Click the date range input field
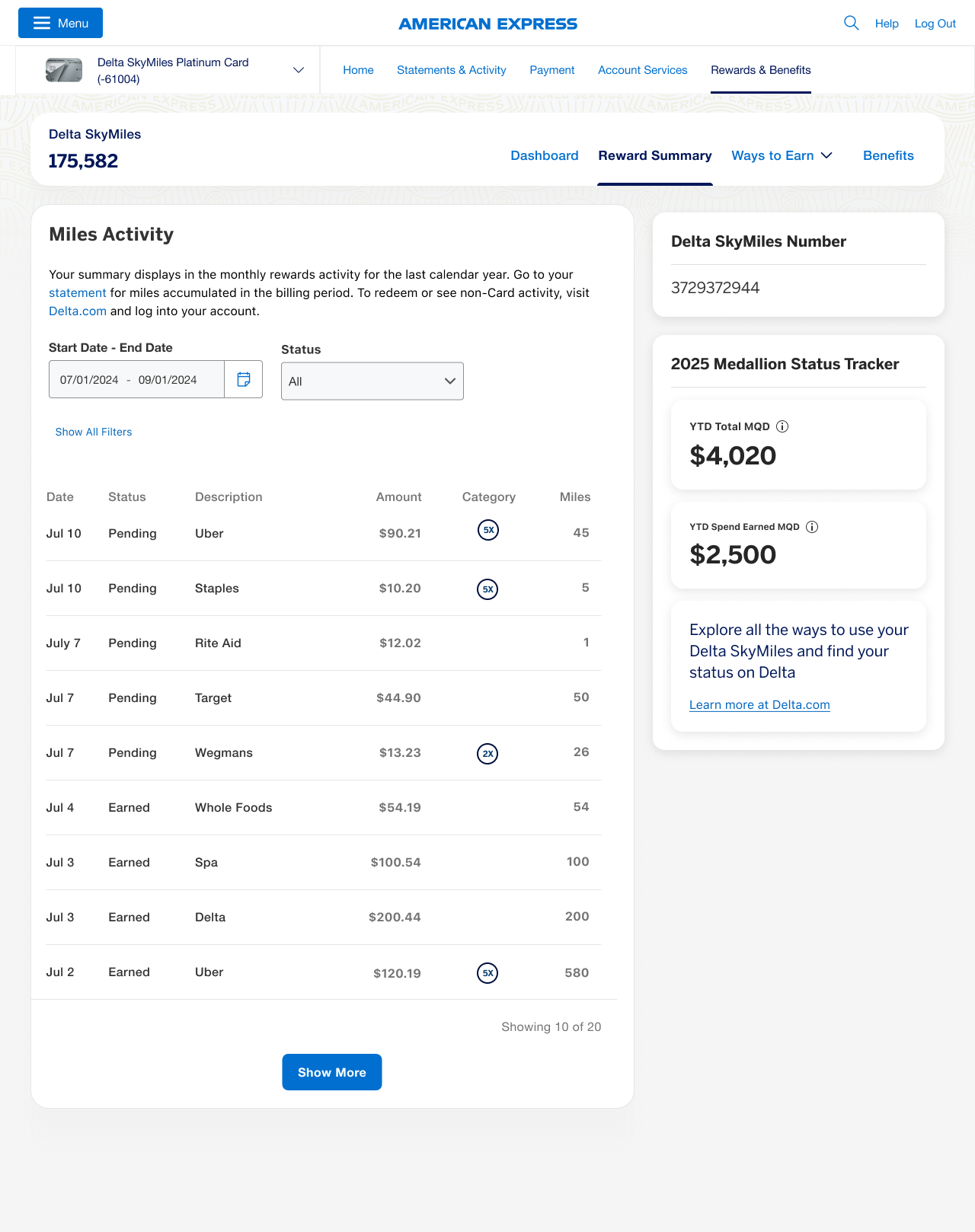The image size is (975, 1232). click(137, 379)
